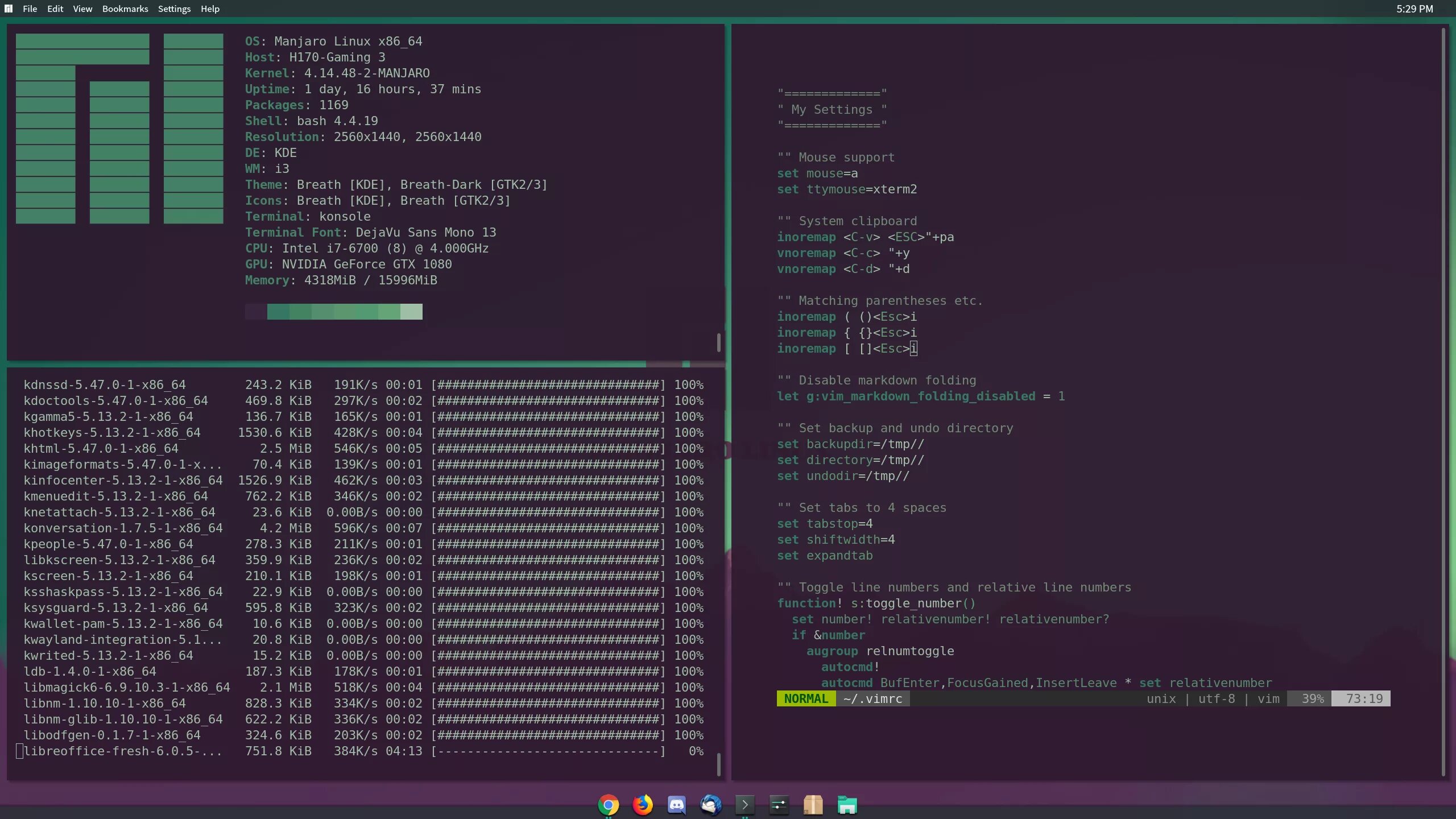Open Discord from the dock
Image resolution: width=1456 pixels, height=819 pixels.
click(x=676, y=805)
